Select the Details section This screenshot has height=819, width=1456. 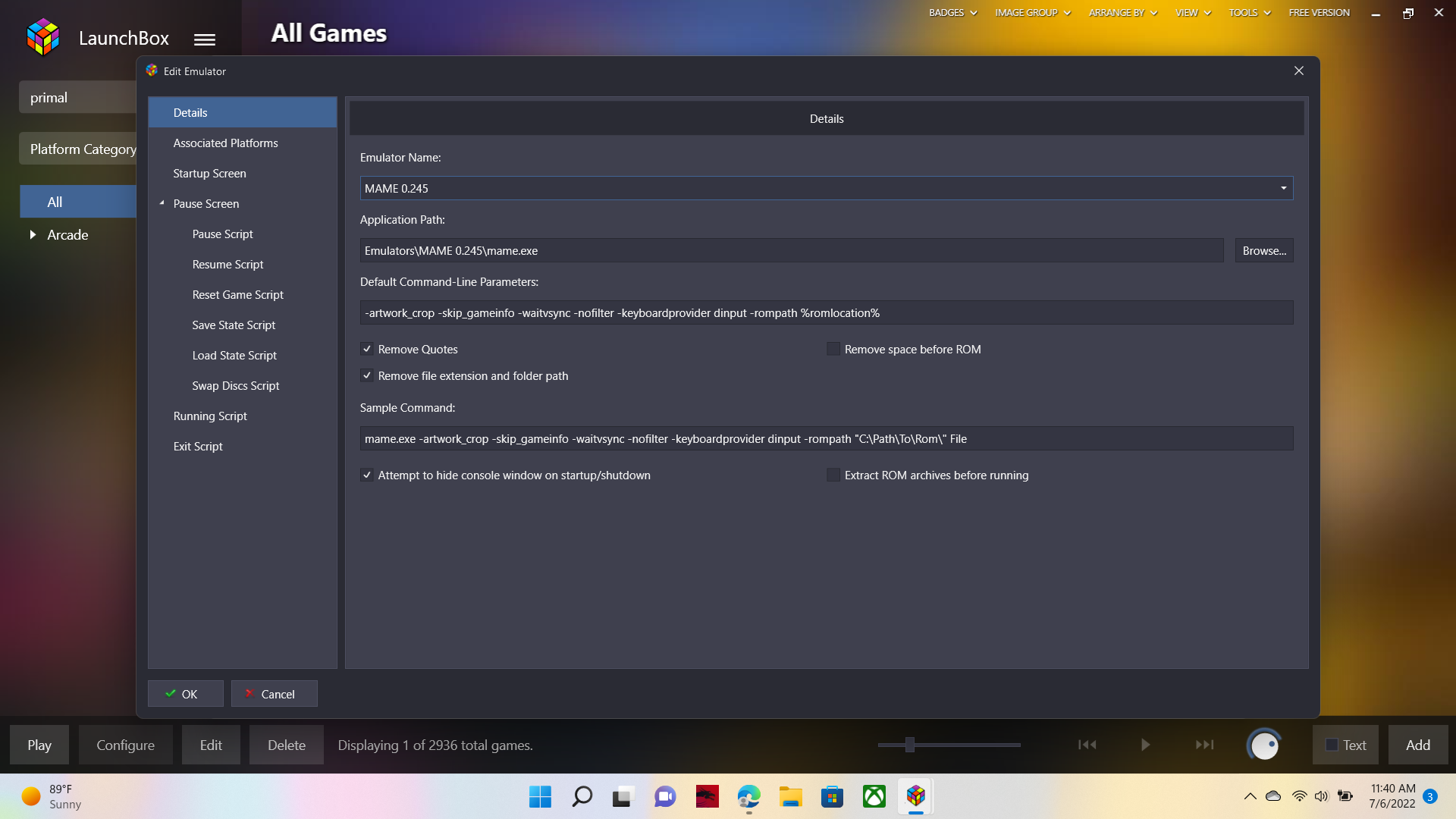pos(243,112)
